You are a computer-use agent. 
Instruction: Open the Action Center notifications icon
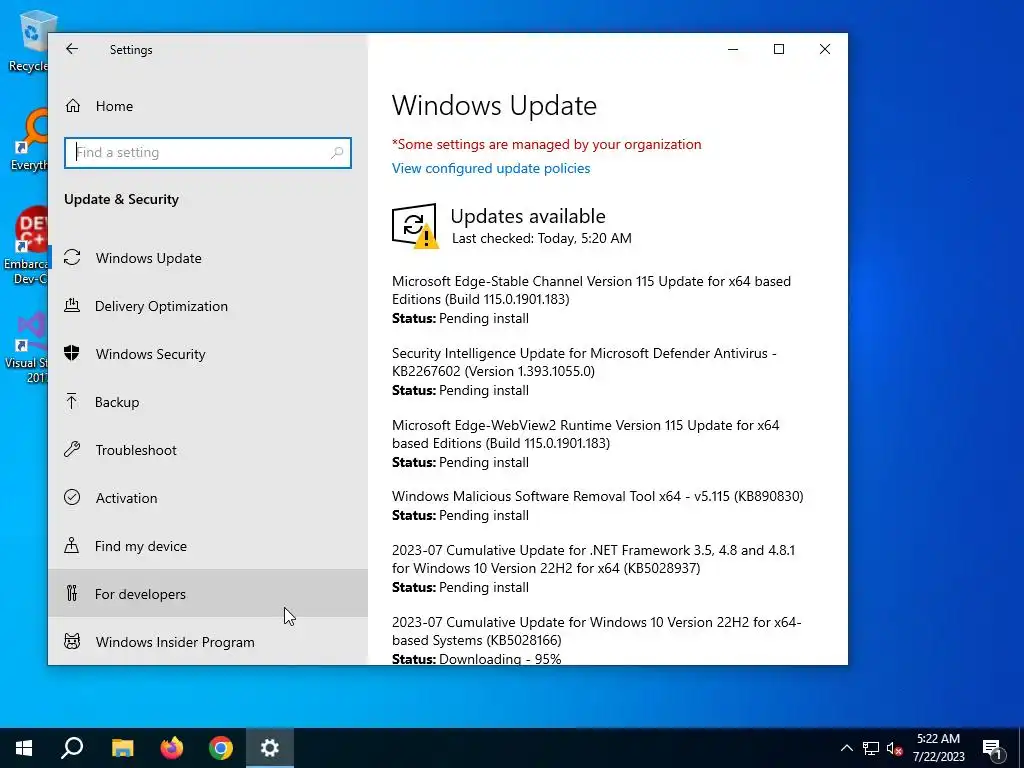(x=992, y=749)
